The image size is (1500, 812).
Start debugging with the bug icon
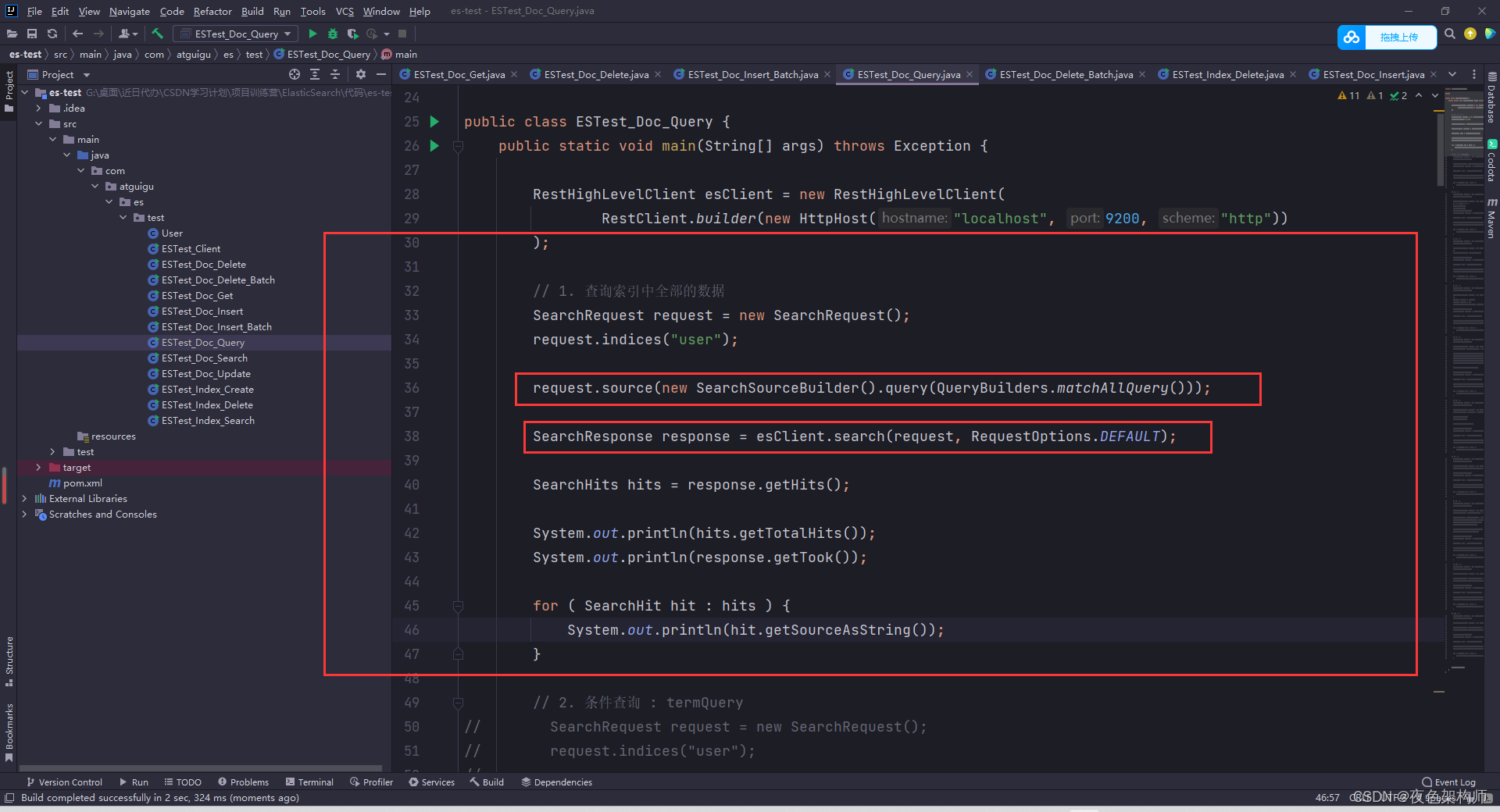click(x=333, y=34)
